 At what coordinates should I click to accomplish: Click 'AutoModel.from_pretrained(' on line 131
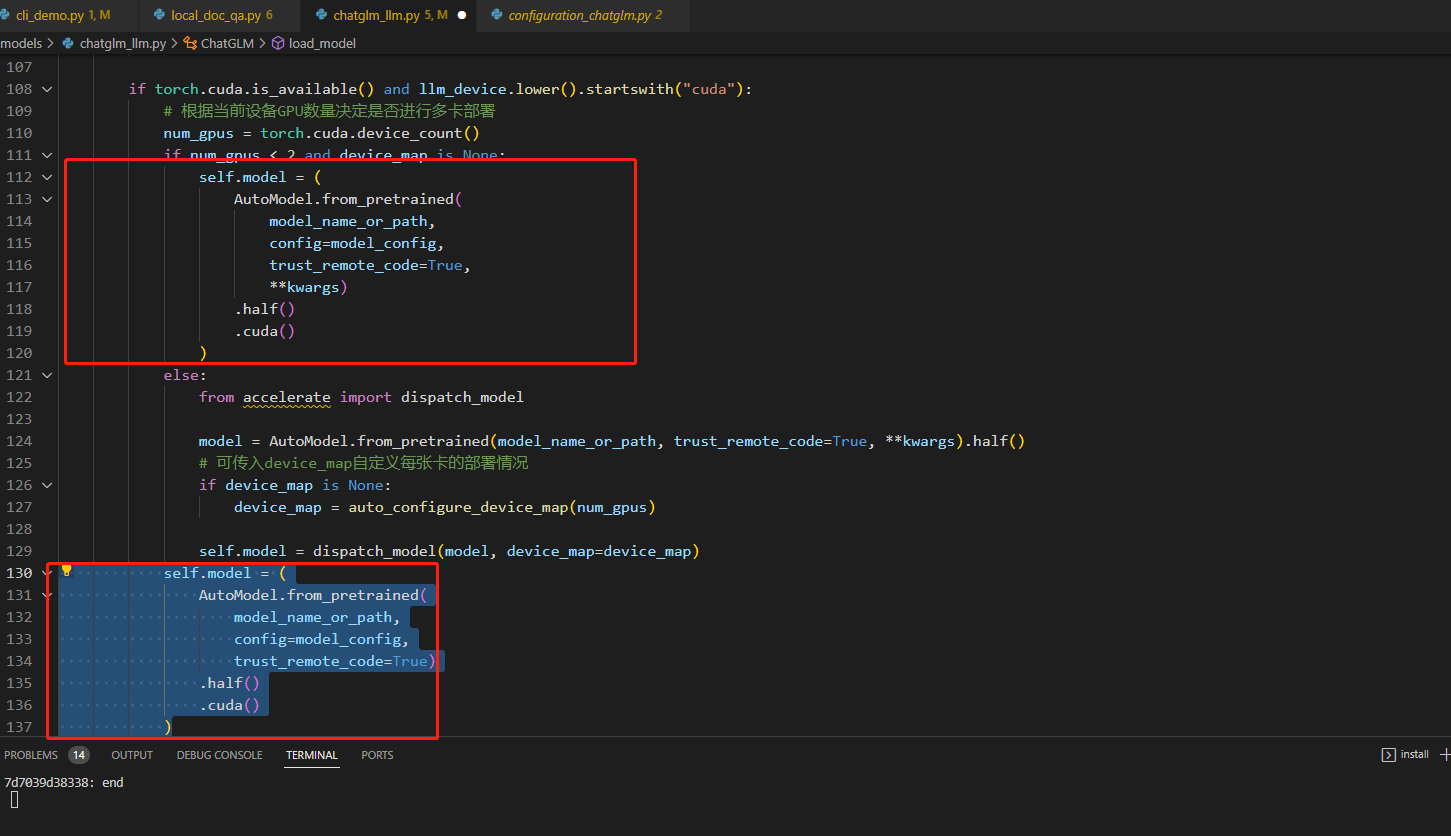click(312, 595)
